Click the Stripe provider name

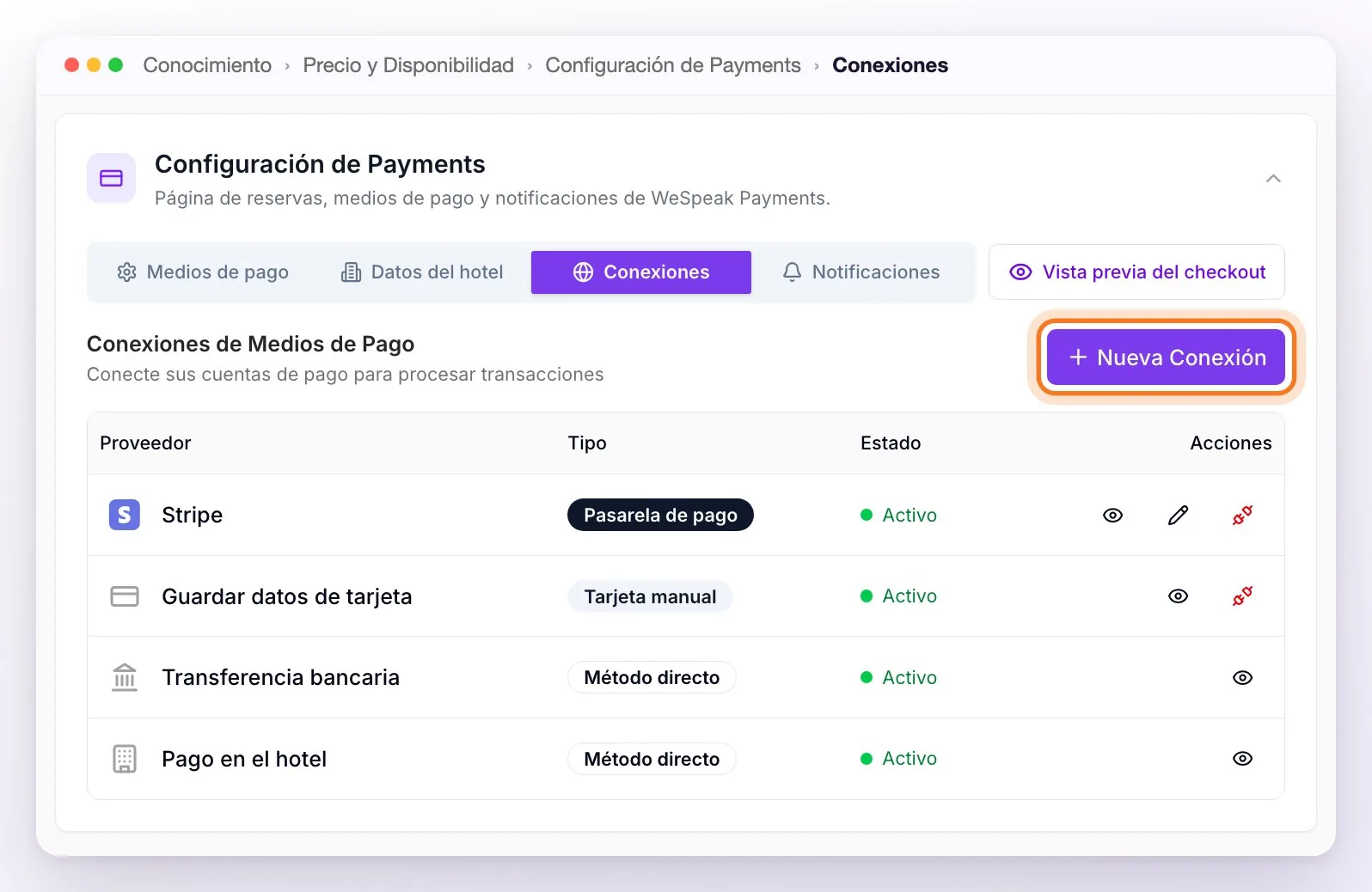[193, 515]
